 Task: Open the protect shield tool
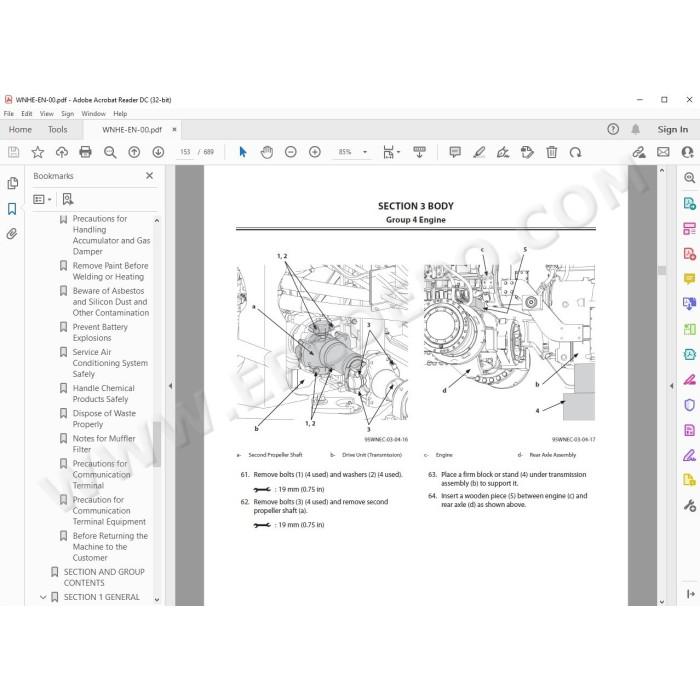point(689,405)
